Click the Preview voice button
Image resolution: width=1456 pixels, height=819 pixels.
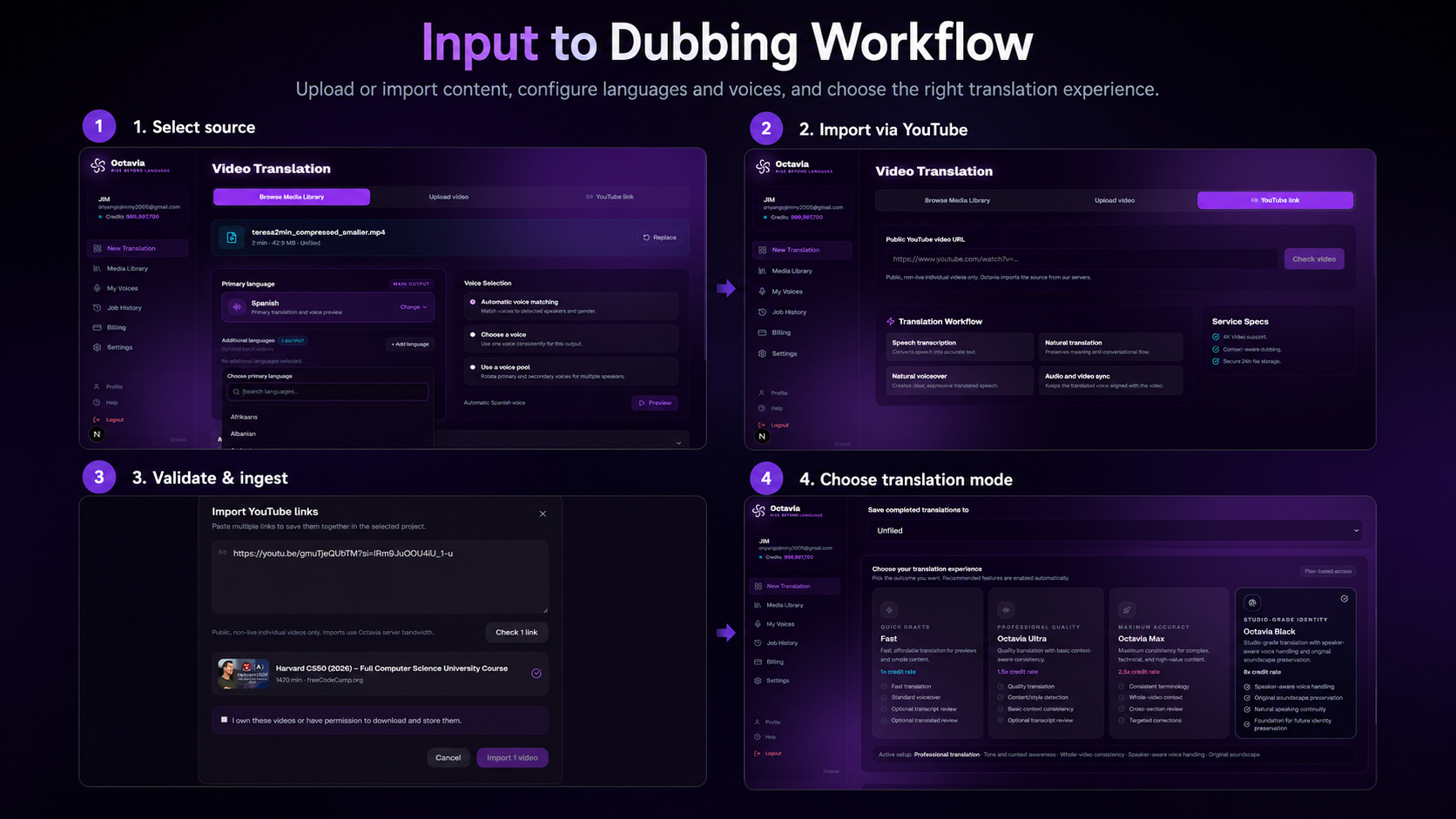click(x=655, y=403)
